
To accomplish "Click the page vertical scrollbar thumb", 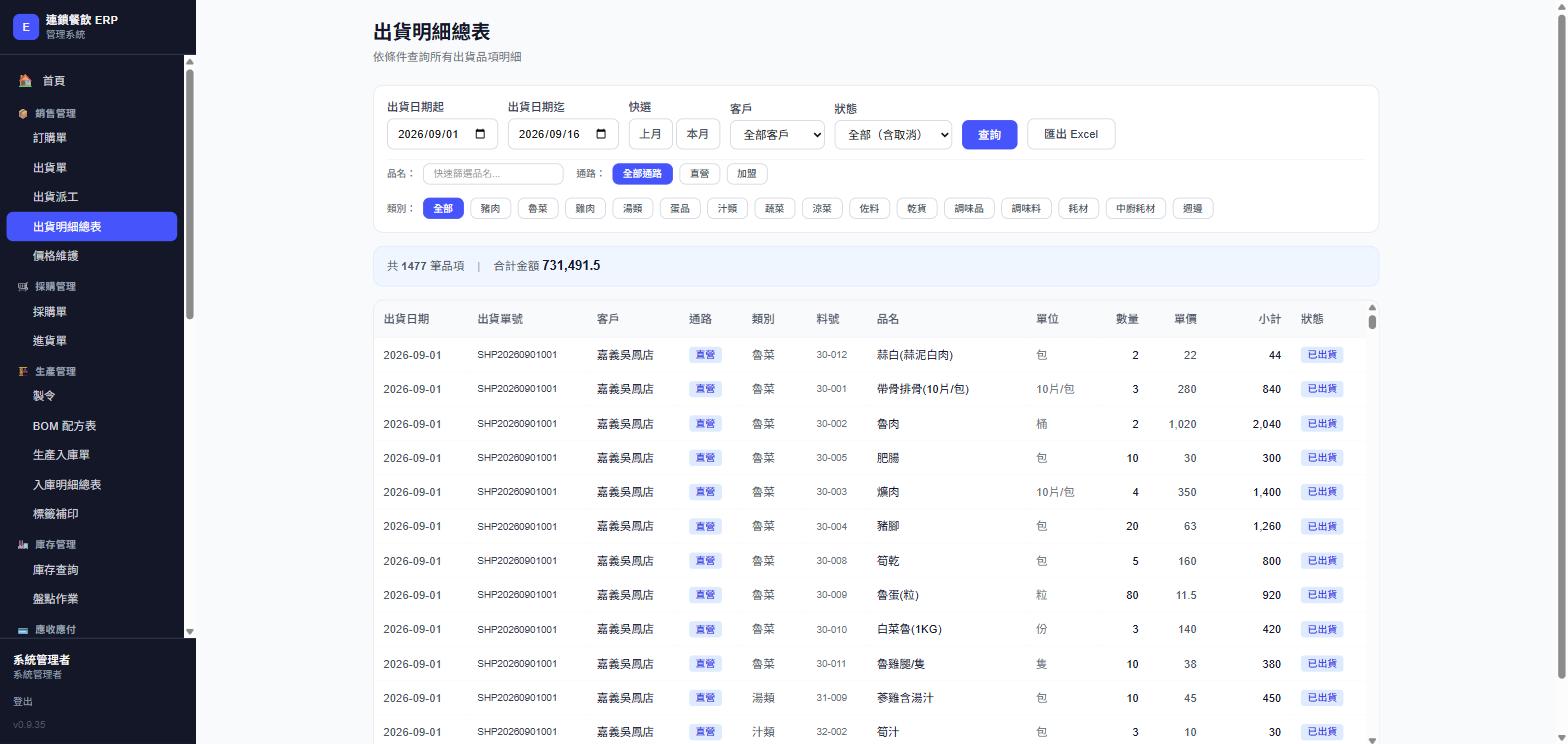I will pyautogui.click(x=1562, y=346).
